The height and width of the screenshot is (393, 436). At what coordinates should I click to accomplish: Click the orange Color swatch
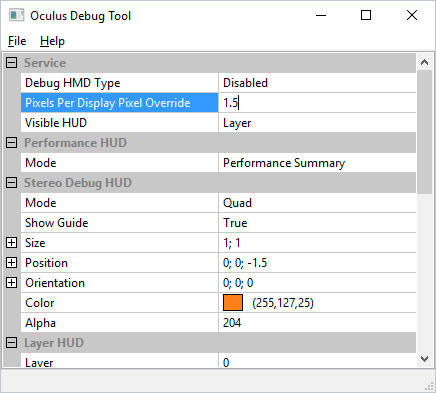point(233,303)
